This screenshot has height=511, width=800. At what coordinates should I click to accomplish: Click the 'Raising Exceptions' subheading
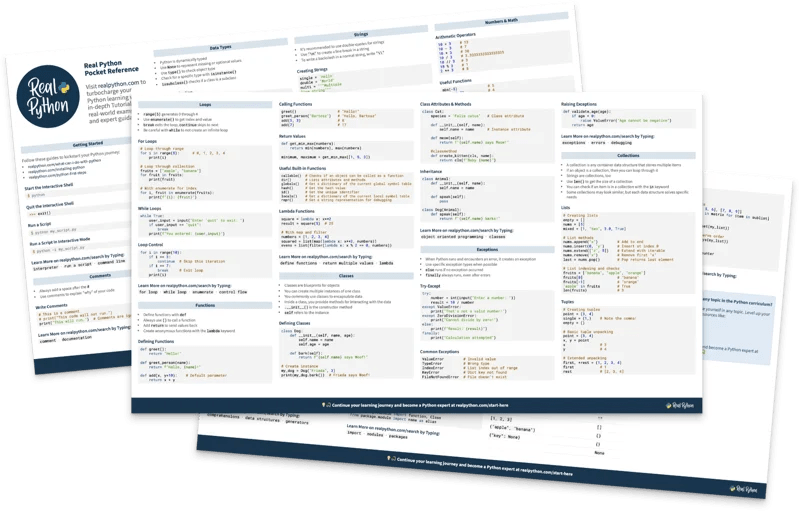pos(579,104)
